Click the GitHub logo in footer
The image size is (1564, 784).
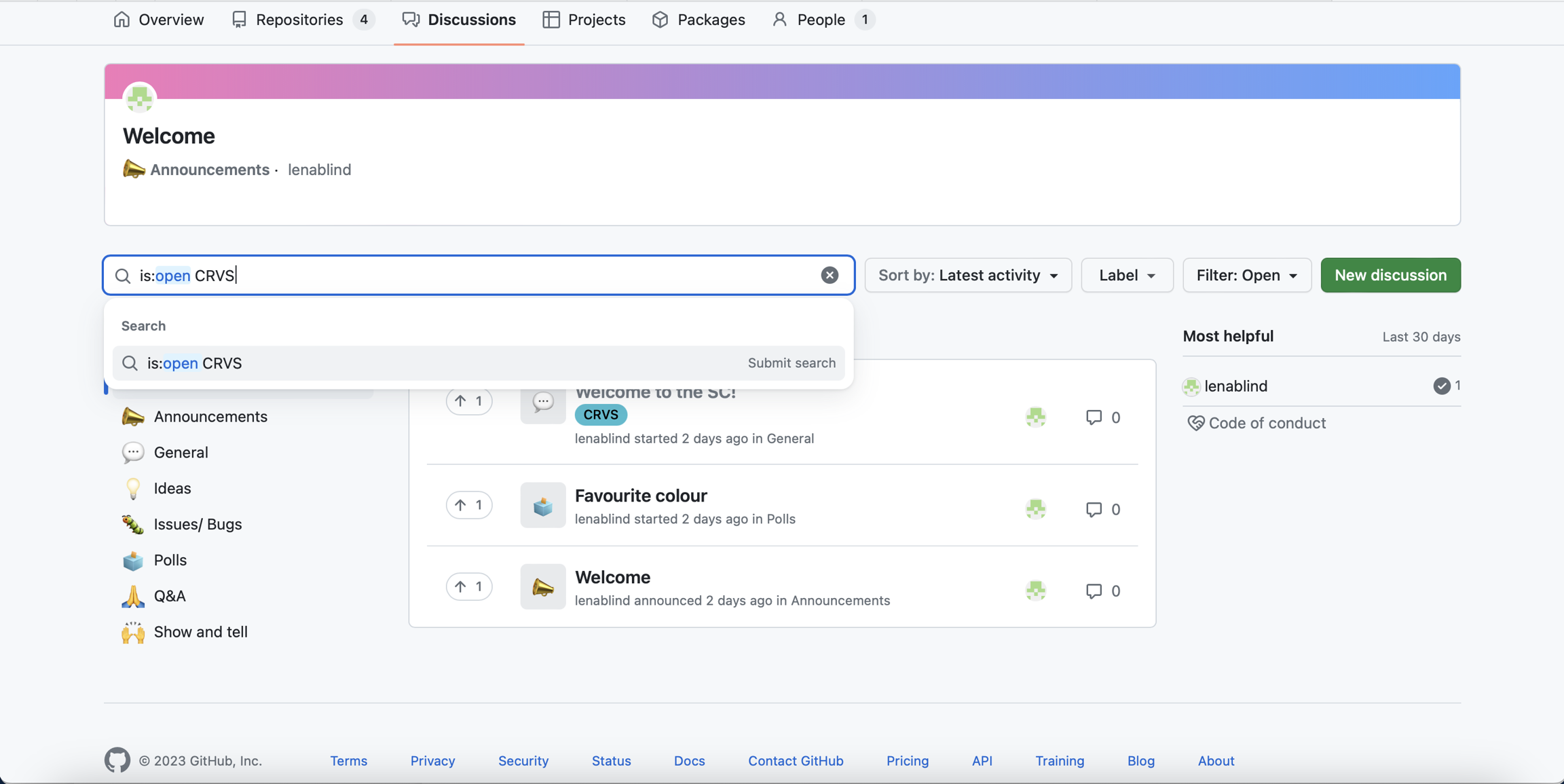coord(117,760)
